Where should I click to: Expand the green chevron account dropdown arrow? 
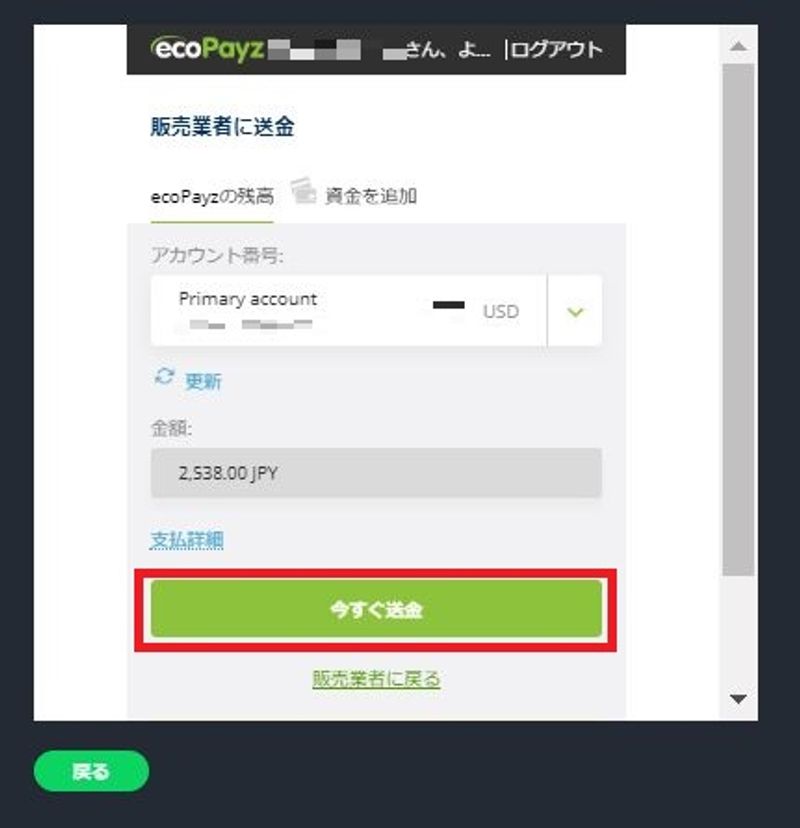575,312
